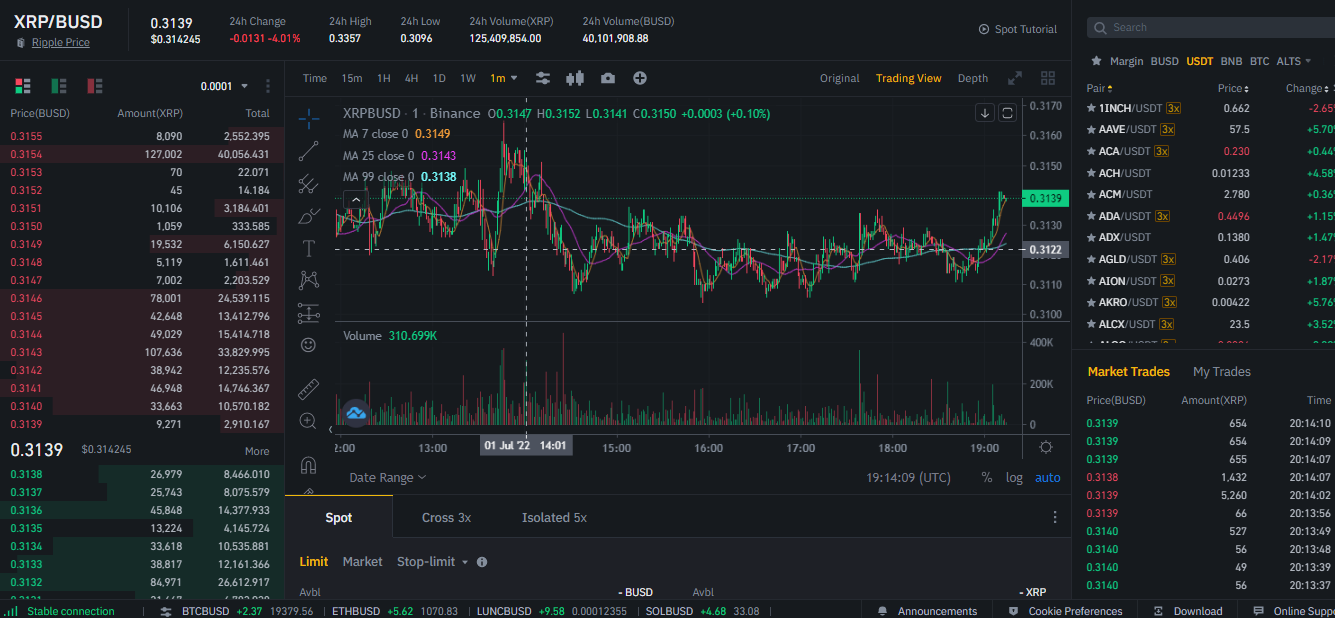The image size is (1335, 618).
Task: Open multi-chart grid layout
Action: point(1048,78)
